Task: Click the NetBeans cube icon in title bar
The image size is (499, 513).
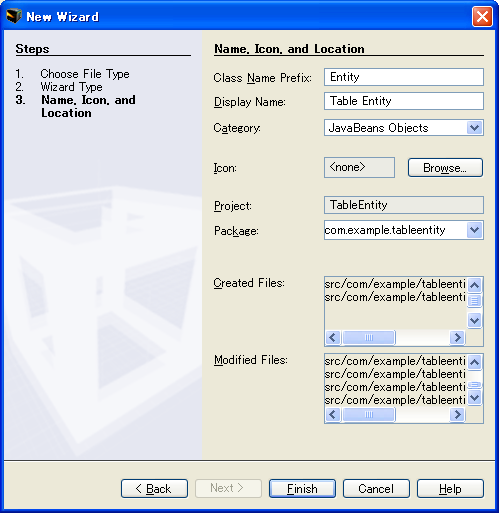Action: [x=14, y=16]
